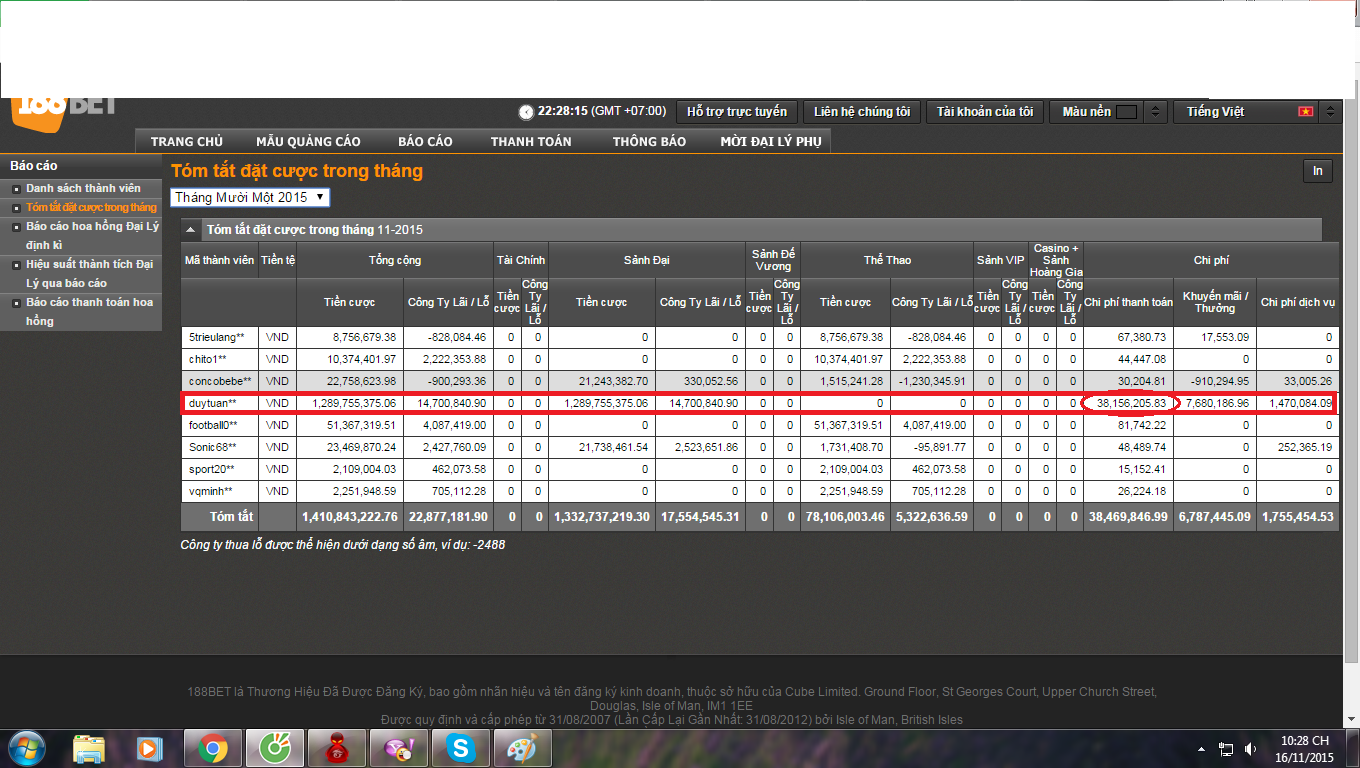The width and height of the screenshot is (1360, 768).
Task: Launch Windows Media Player from taskbar
Action: pos(150,748)
